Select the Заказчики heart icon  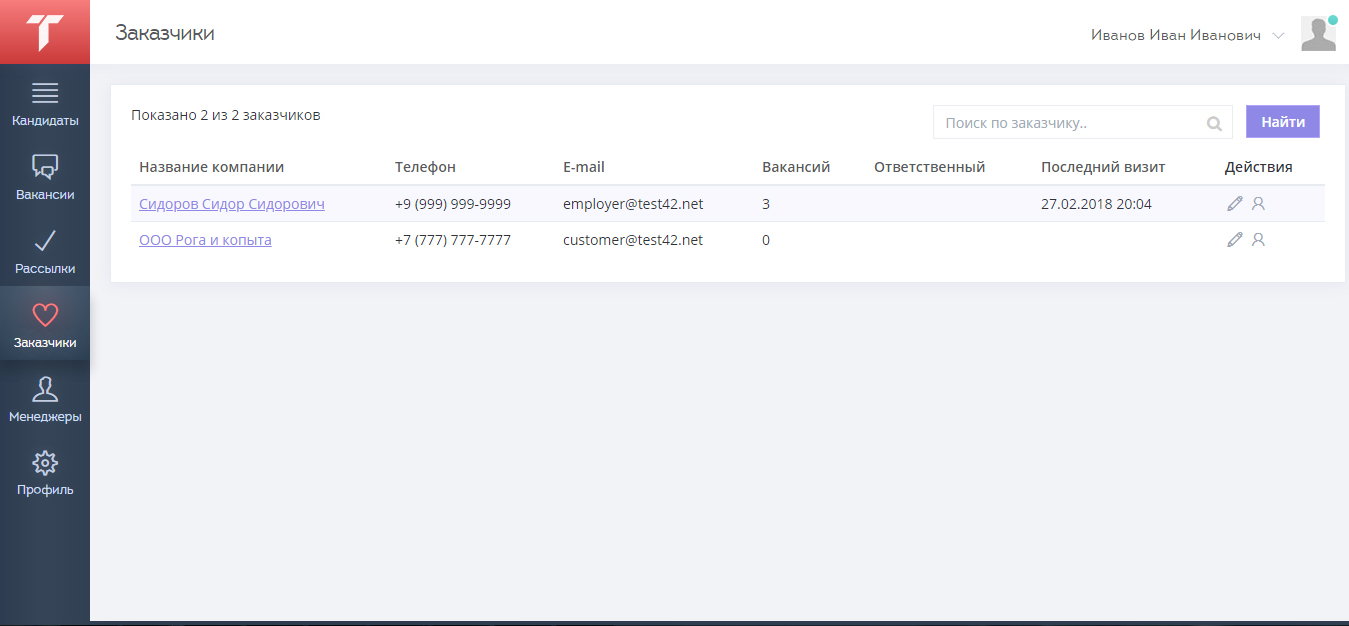[x=45, y=316]
